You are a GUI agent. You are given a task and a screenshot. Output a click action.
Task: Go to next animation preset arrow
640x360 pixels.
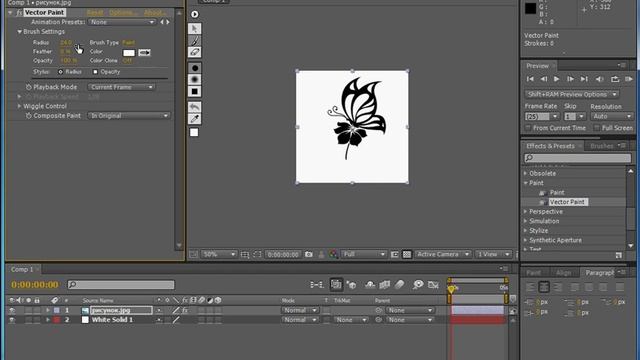click(x=168, y=22)
